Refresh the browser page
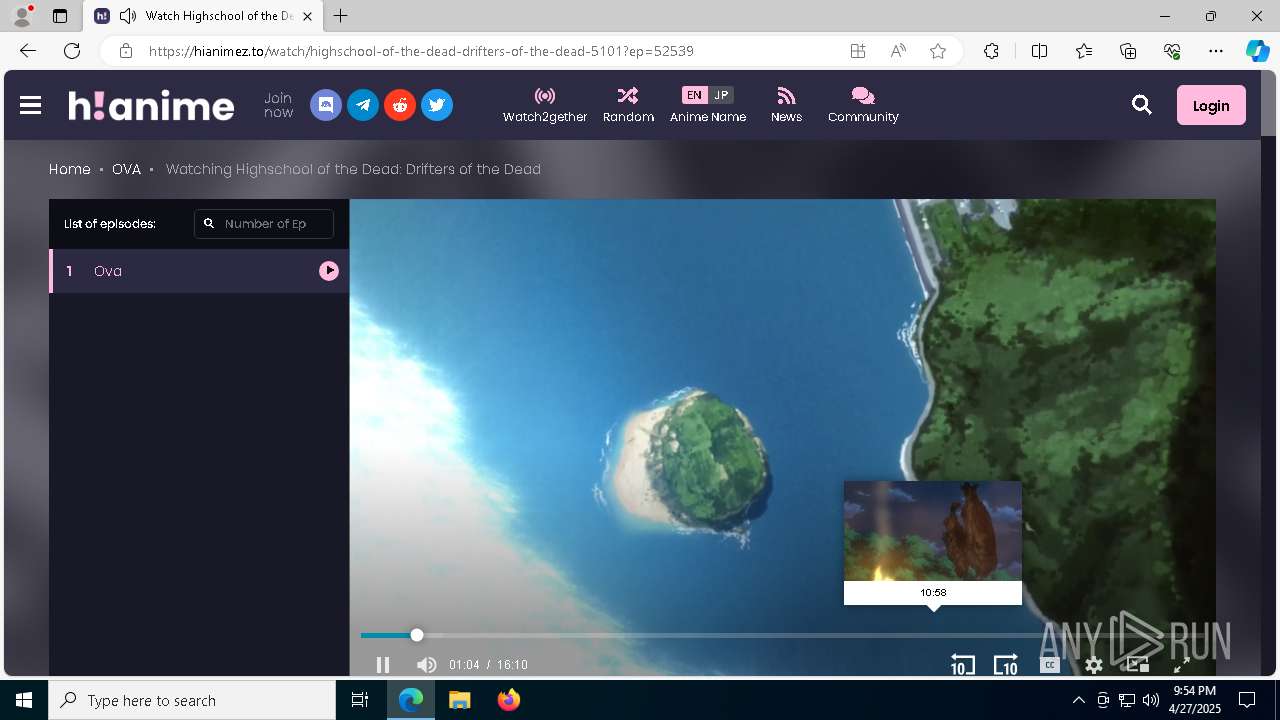Viewport: 1280px width, 720px height. (x=72, y=51)
